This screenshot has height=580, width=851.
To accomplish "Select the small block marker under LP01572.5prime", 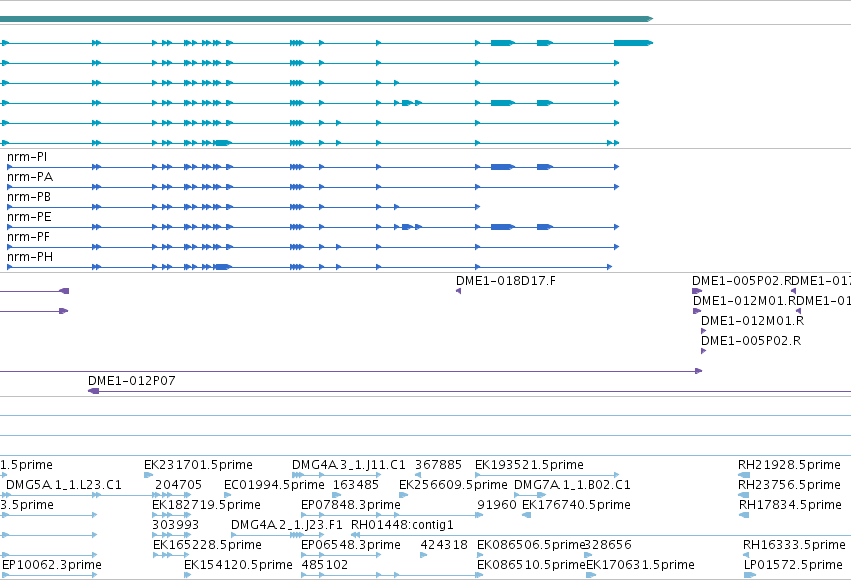I will (x=750, y=575).
